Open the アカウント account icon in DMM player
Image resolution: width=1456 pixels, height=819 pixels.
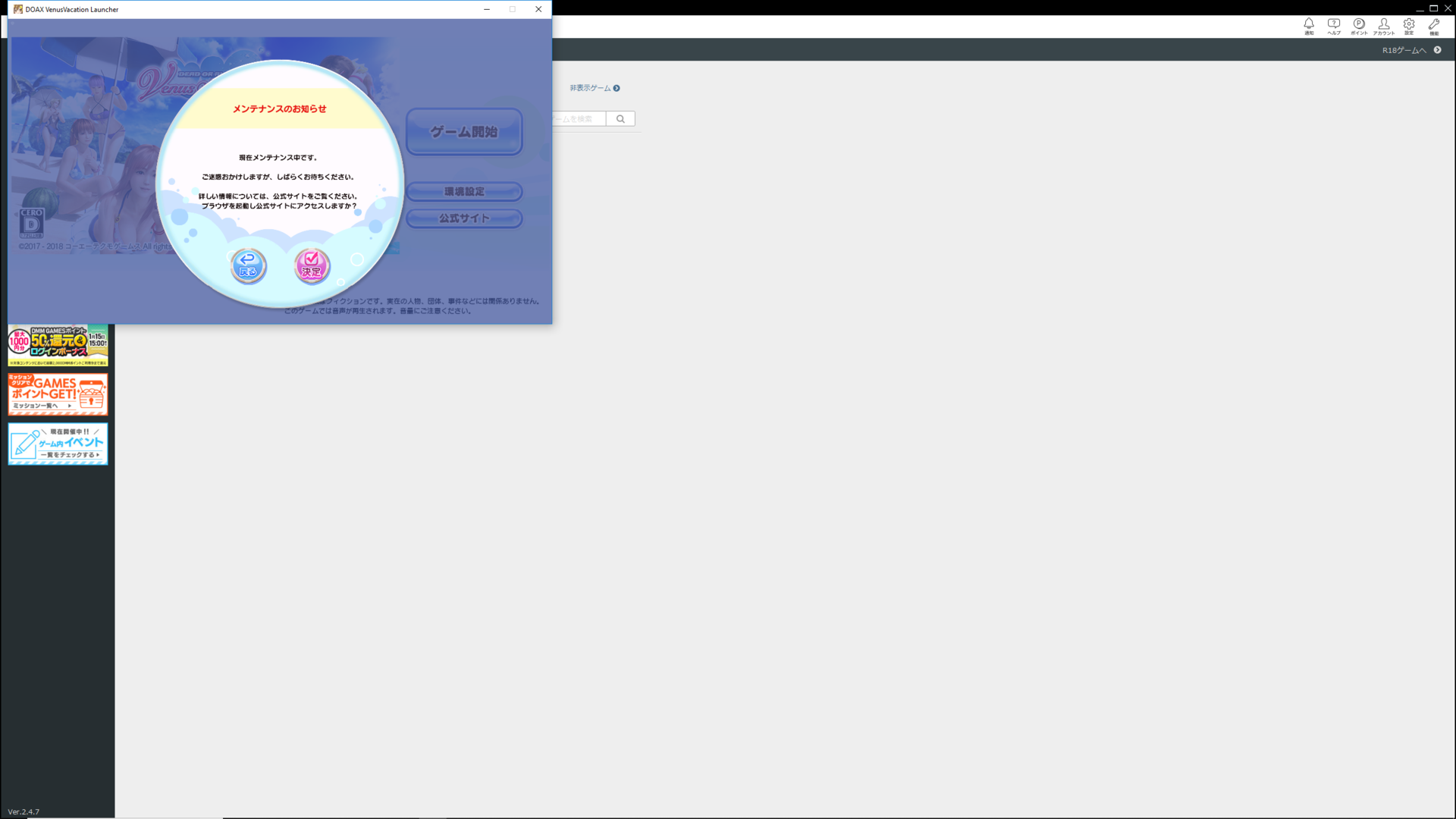tap(1384, 27)
